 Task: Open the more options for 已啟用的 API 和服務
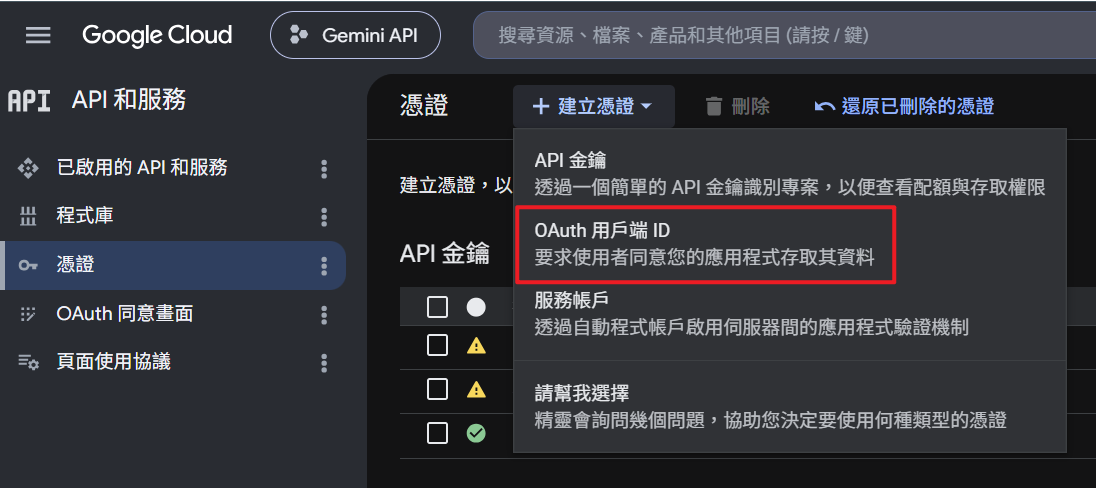[324, 168]
